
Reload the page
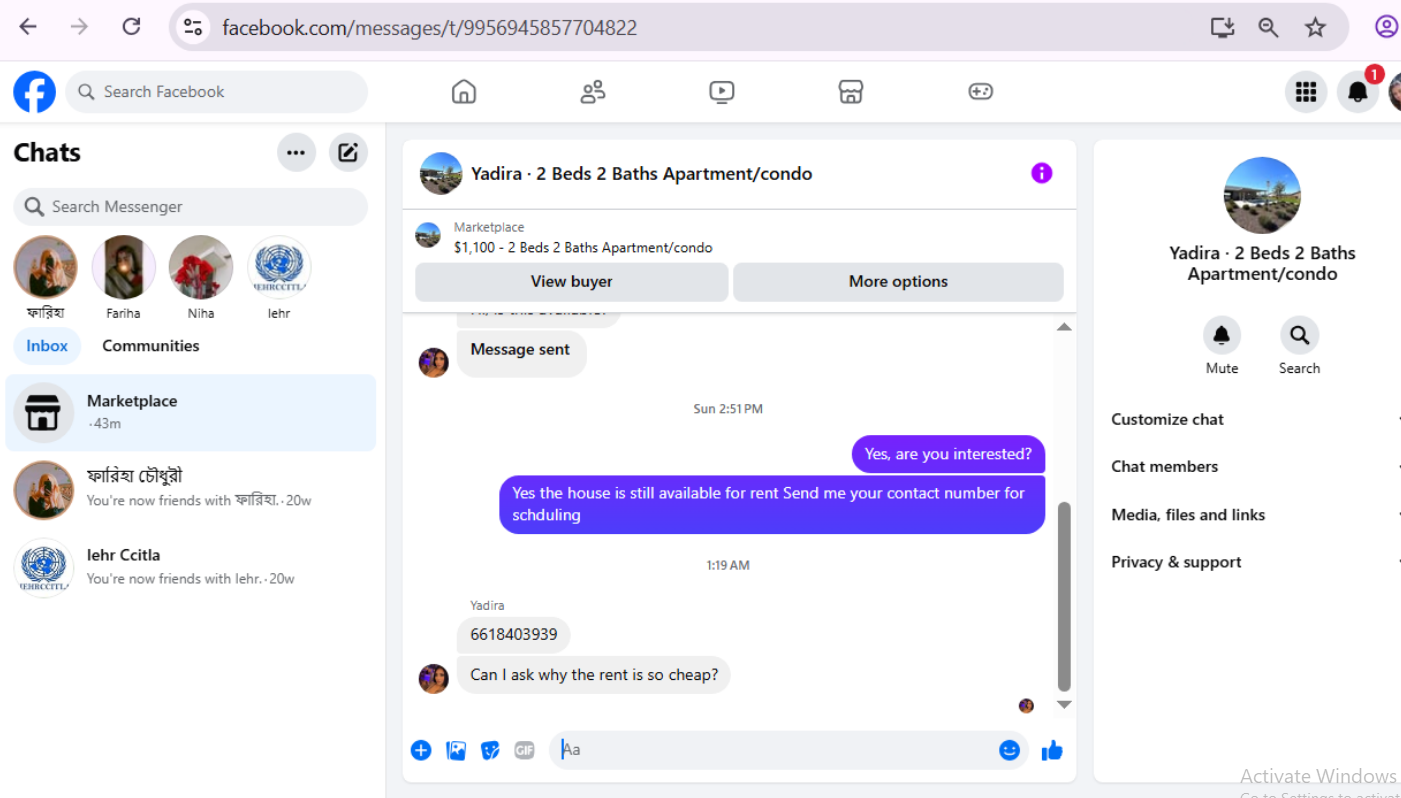(131, 27)
